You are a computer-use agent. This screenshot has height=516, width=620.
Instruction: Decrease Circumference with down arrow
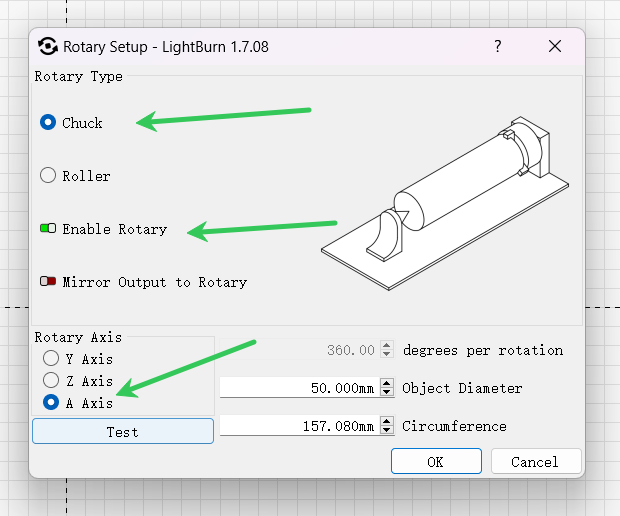tap(387, 430)
